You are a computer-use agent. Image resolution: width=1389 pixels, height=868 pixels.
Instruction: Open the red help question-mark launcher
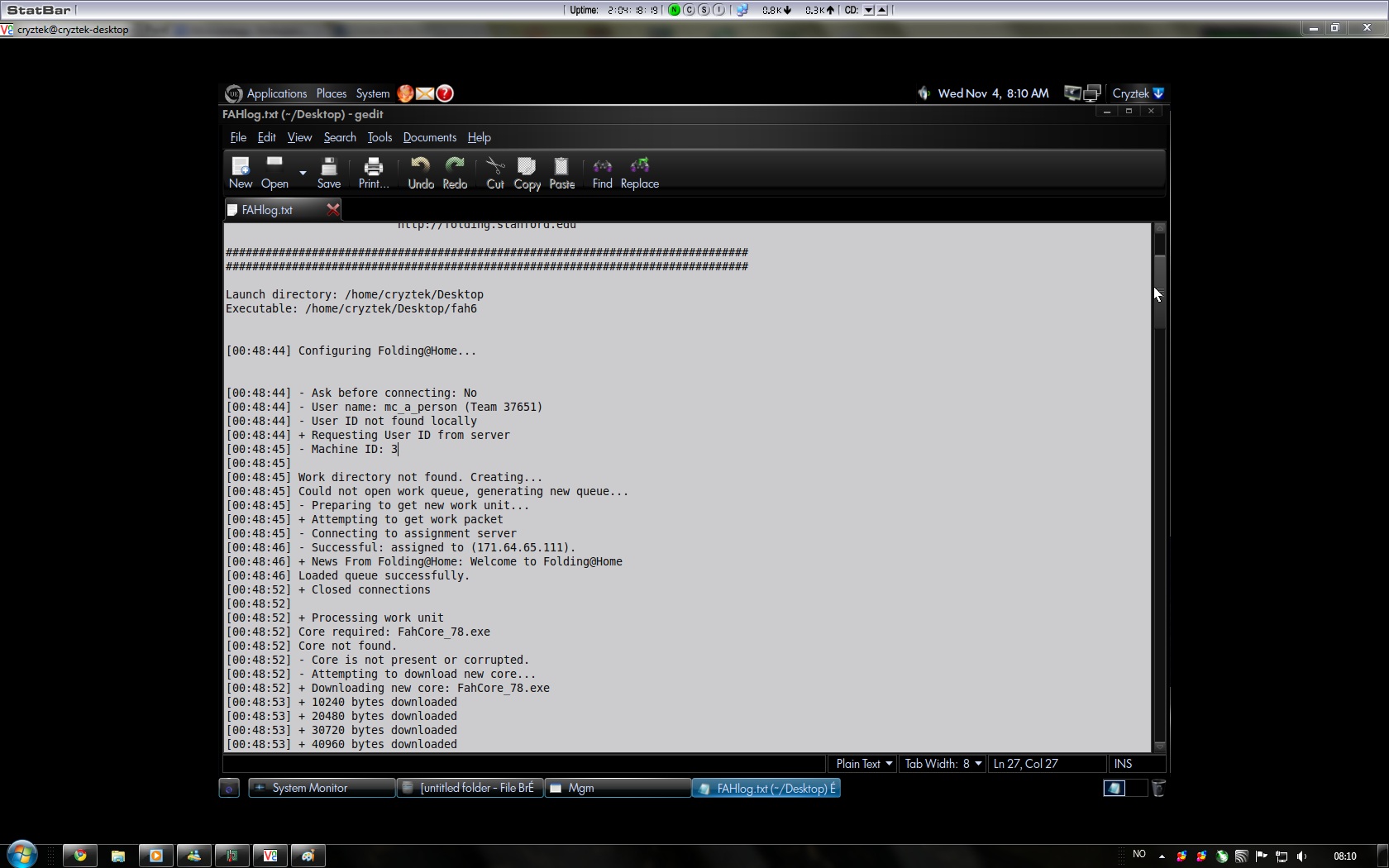[445, 93]
